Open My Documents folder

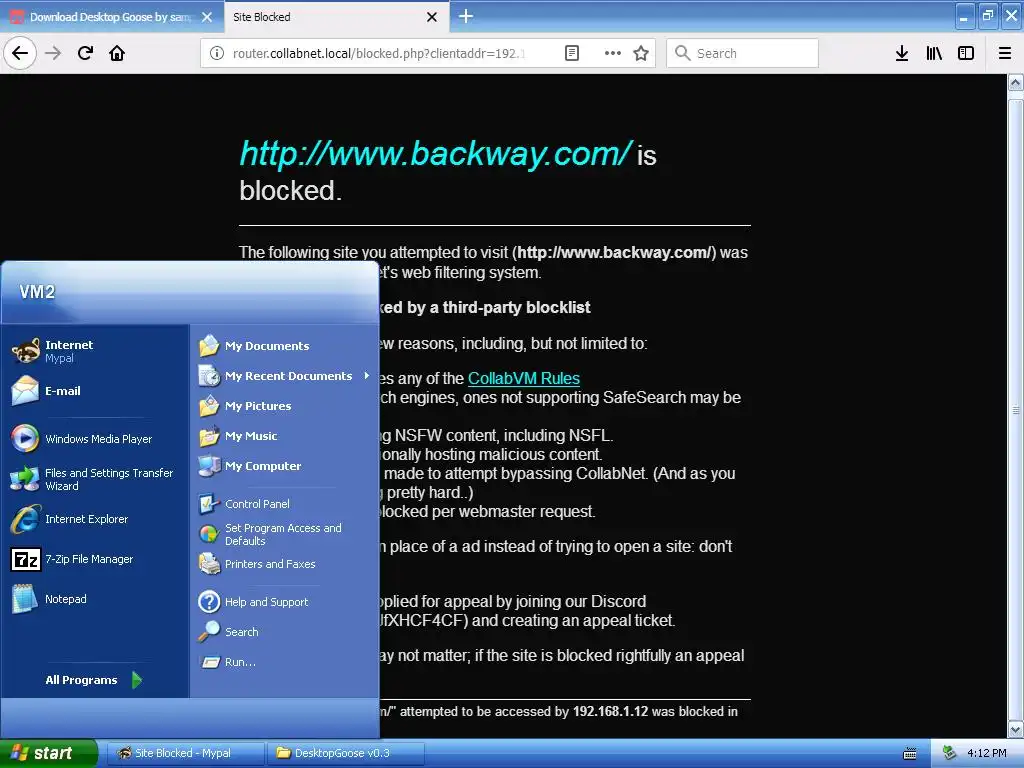click(284, 345)
